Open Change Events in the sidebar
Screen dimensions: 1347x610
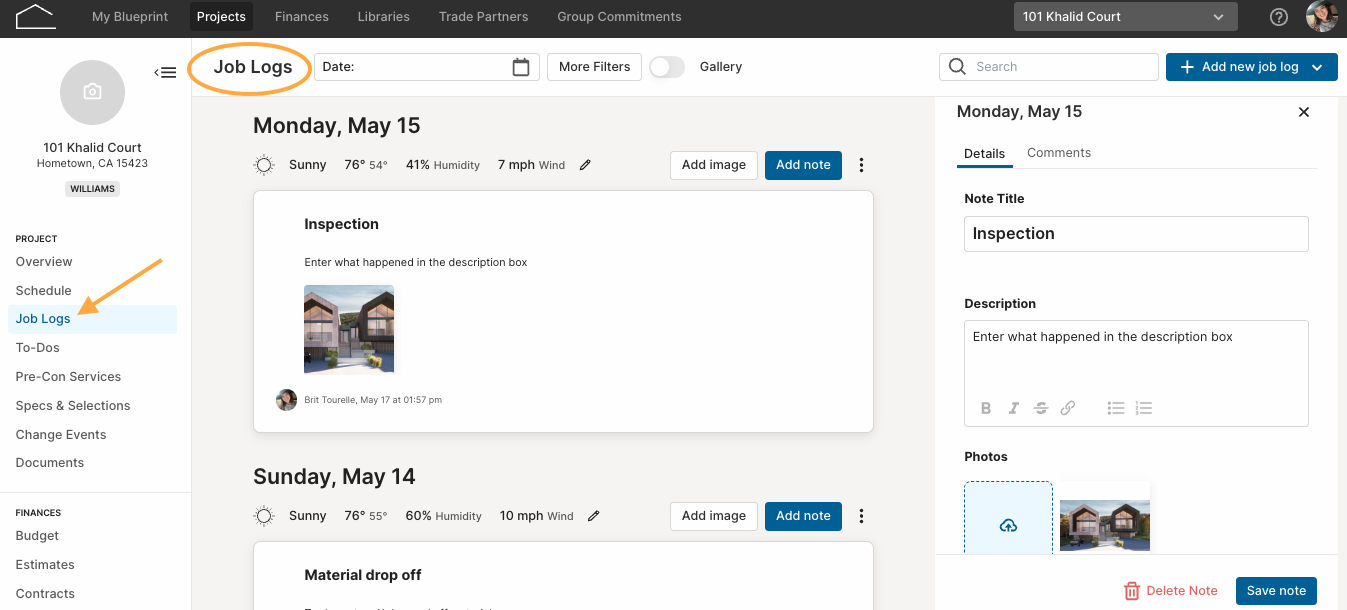[61, 435]
